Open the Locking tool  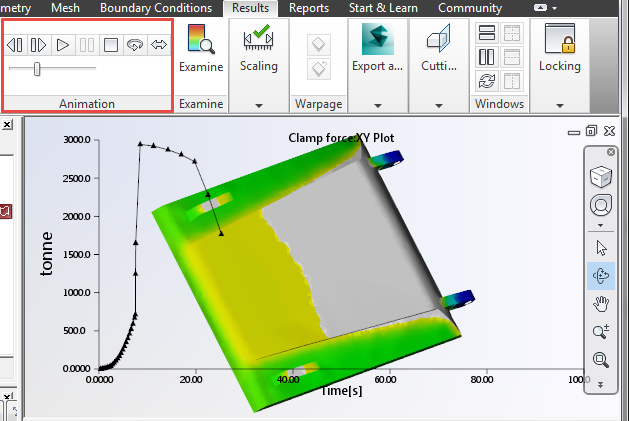[x=560, y=48]
